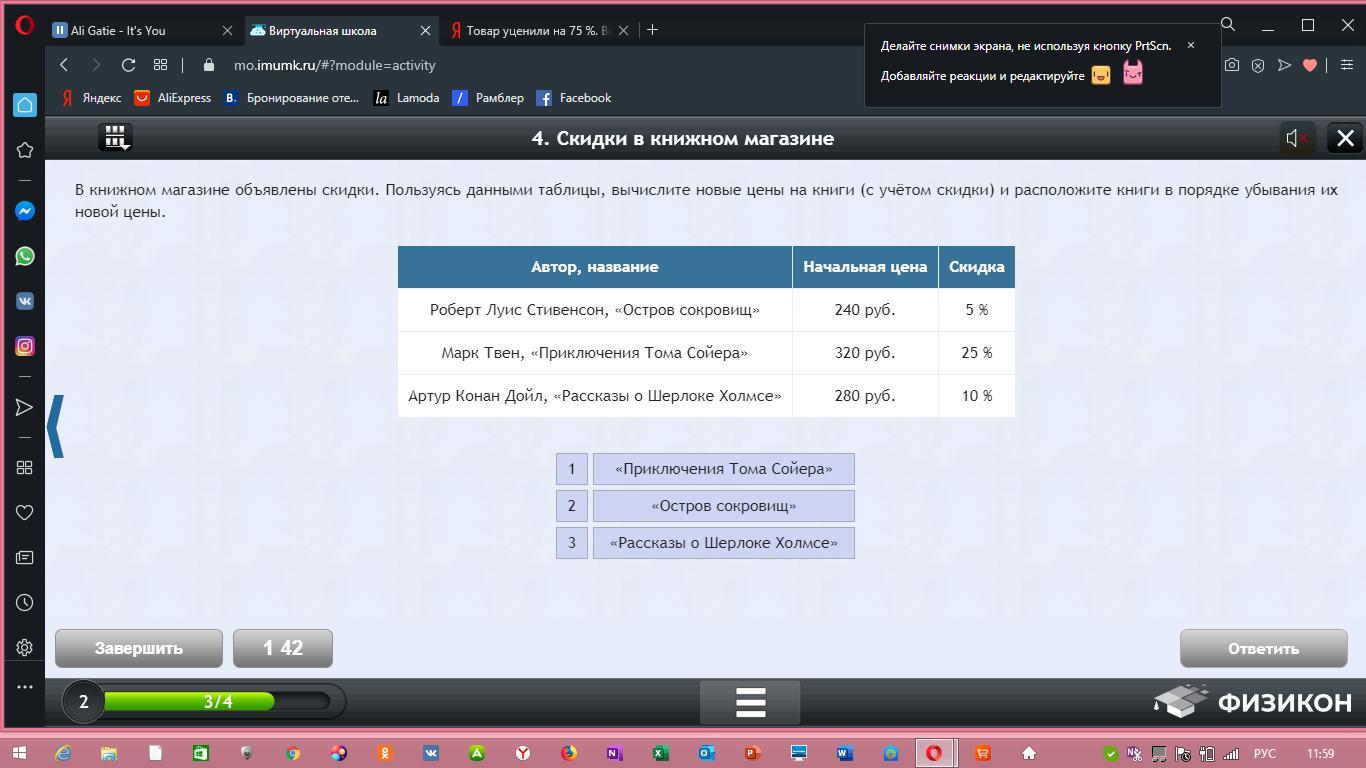This screenshot has height=768, width=1366.
Task: Open Easy Setup sliders icon
Action: pos(1346,65)
